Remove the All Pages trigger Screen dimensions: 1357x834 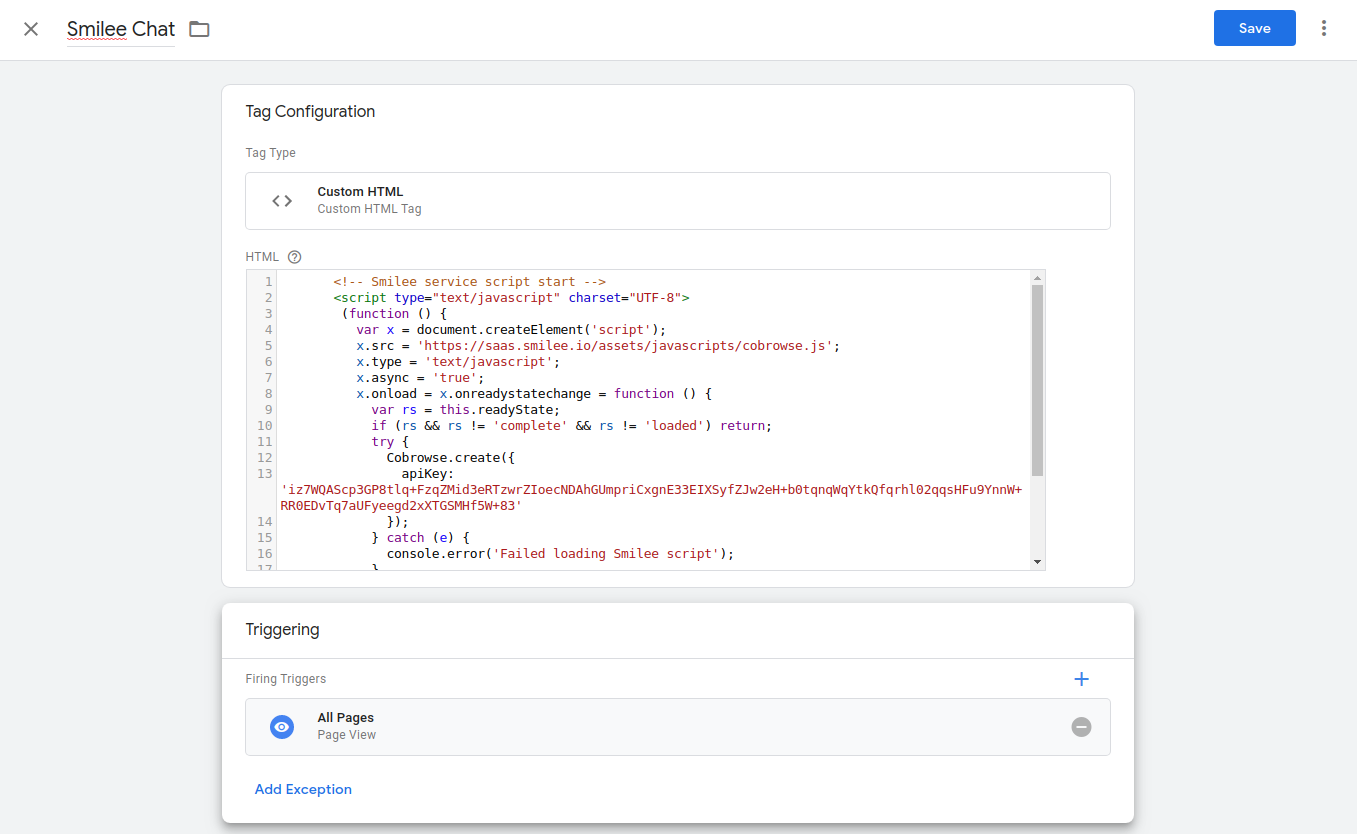pos(1081,727)
